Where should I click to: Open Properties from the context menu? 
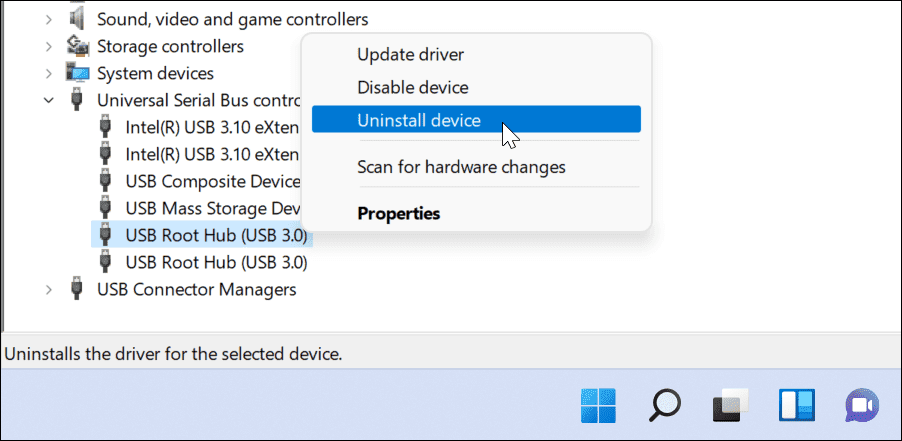point(398,213)
